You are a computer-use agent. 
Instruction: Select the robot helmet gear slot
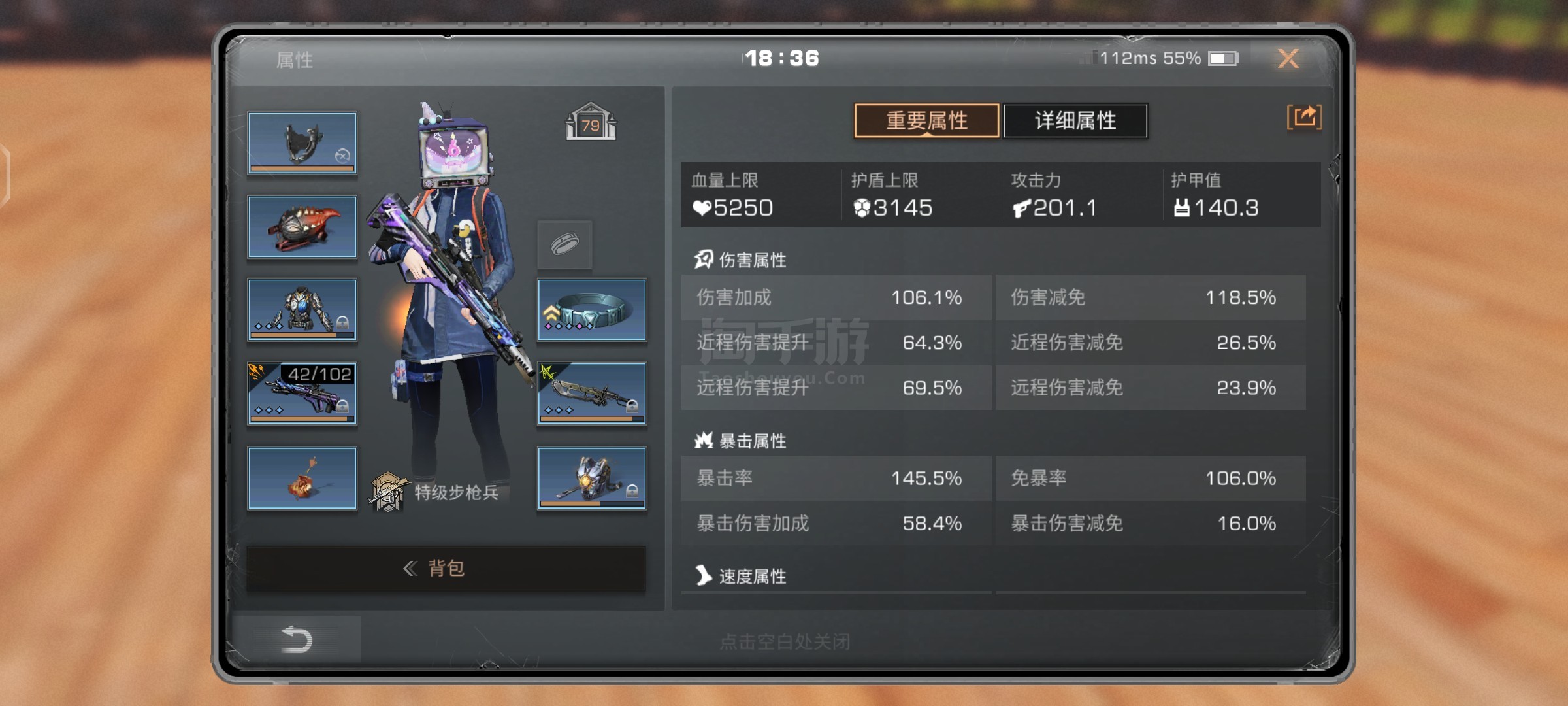[592, 478]
